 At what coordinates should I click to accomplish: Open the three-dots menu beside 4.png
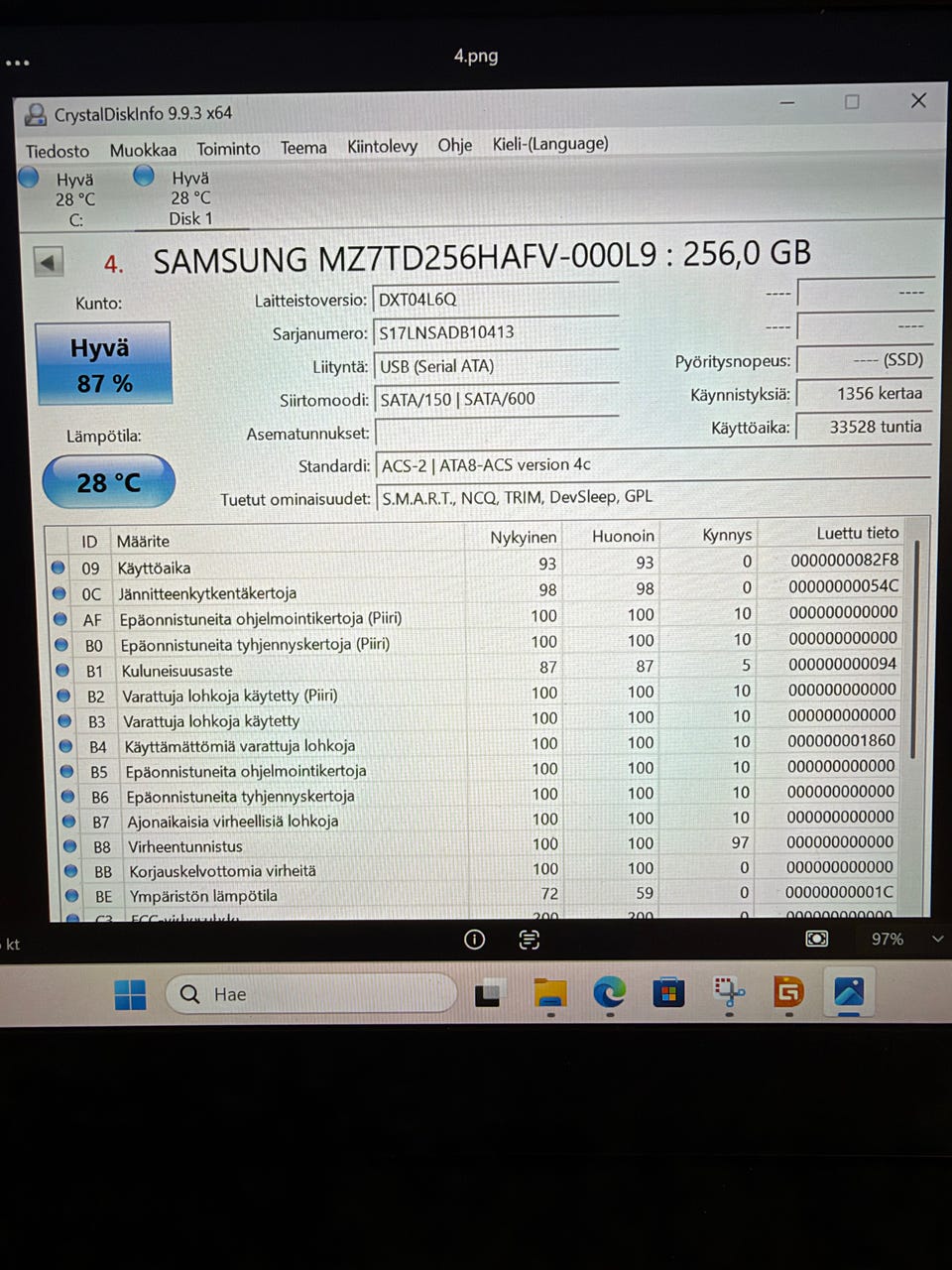click(x=17, y=63)
